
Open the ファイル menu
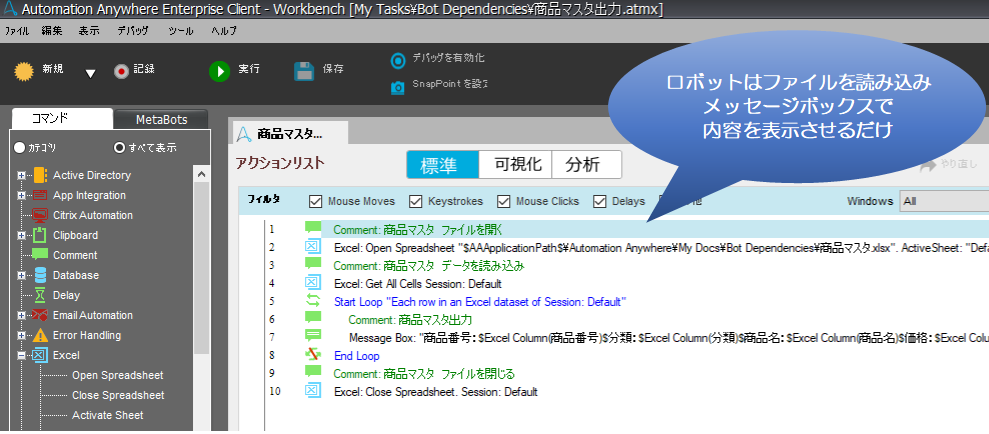[x=17, y=31]
